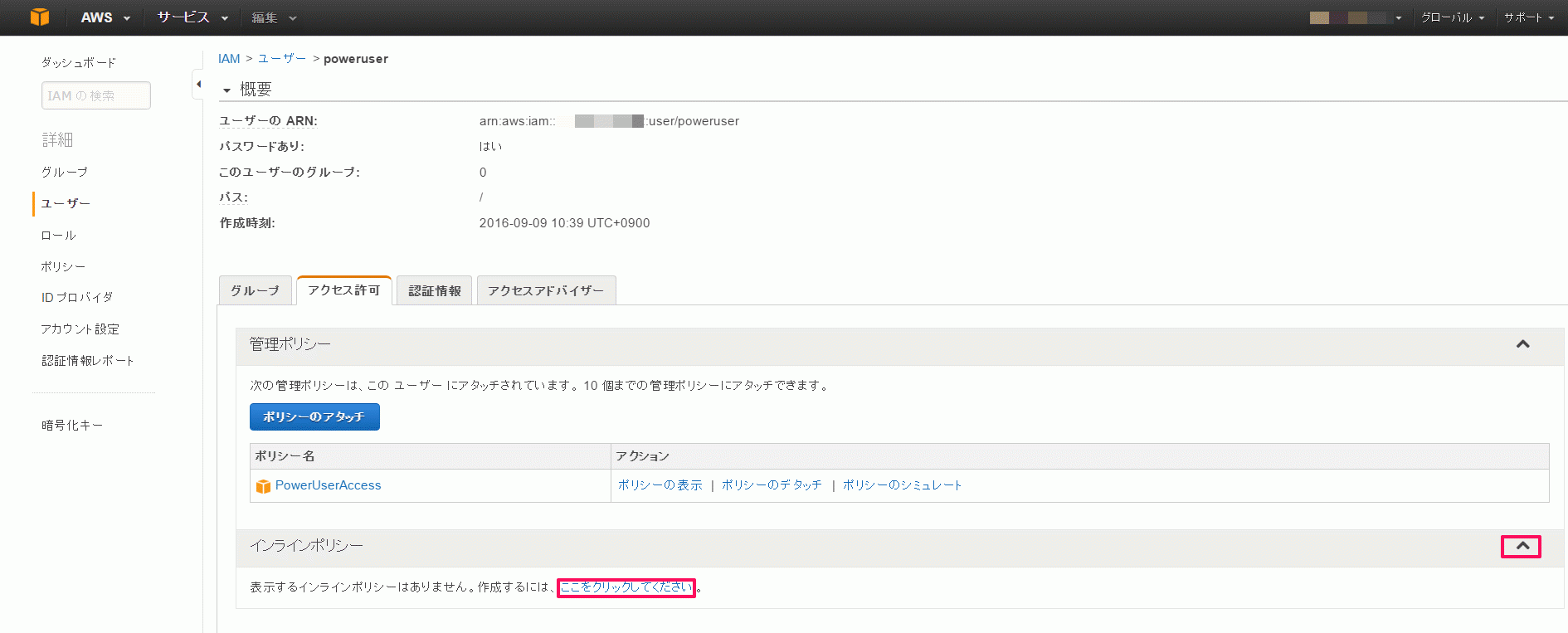
Task: Click the ポリシーのアタッチ button
Action: 314,416
